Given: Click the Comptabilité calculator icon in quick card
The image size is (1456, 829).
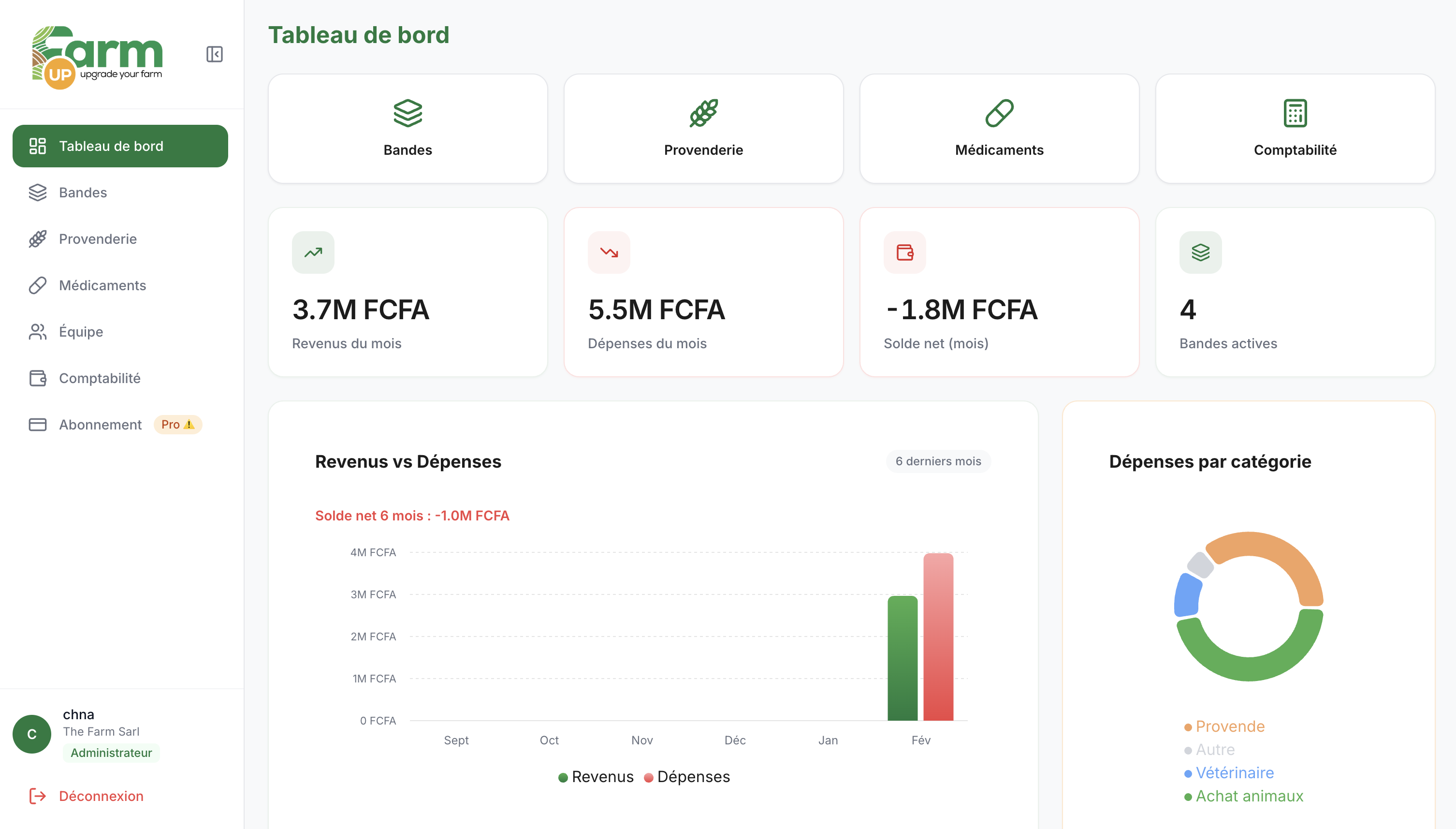Looking at the screenshot, I should [x=1295, y=113].
